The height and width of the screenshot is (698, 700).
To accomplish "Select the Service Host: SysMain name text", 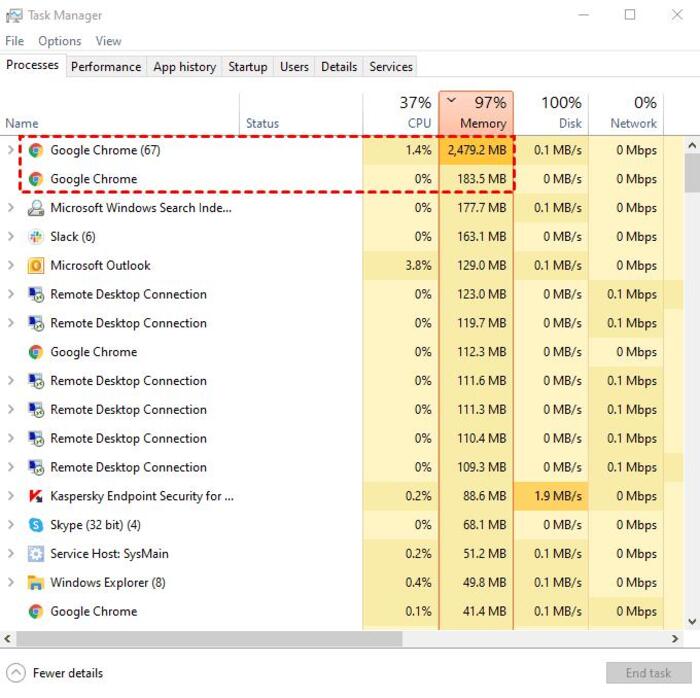I will coord(109,554).
